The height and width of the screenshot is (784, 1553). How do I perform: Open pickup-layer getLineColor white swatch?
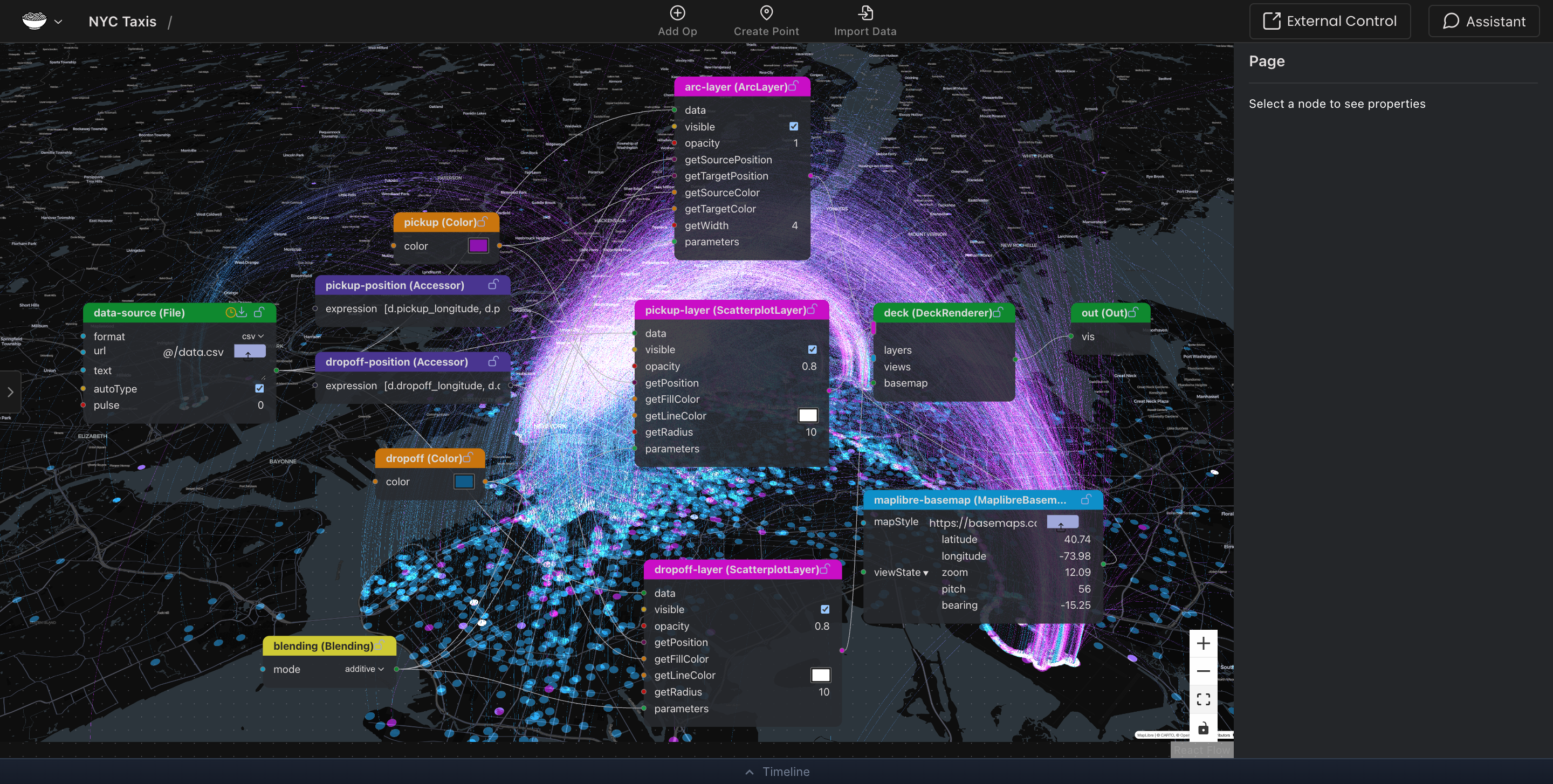pos(808,416)
